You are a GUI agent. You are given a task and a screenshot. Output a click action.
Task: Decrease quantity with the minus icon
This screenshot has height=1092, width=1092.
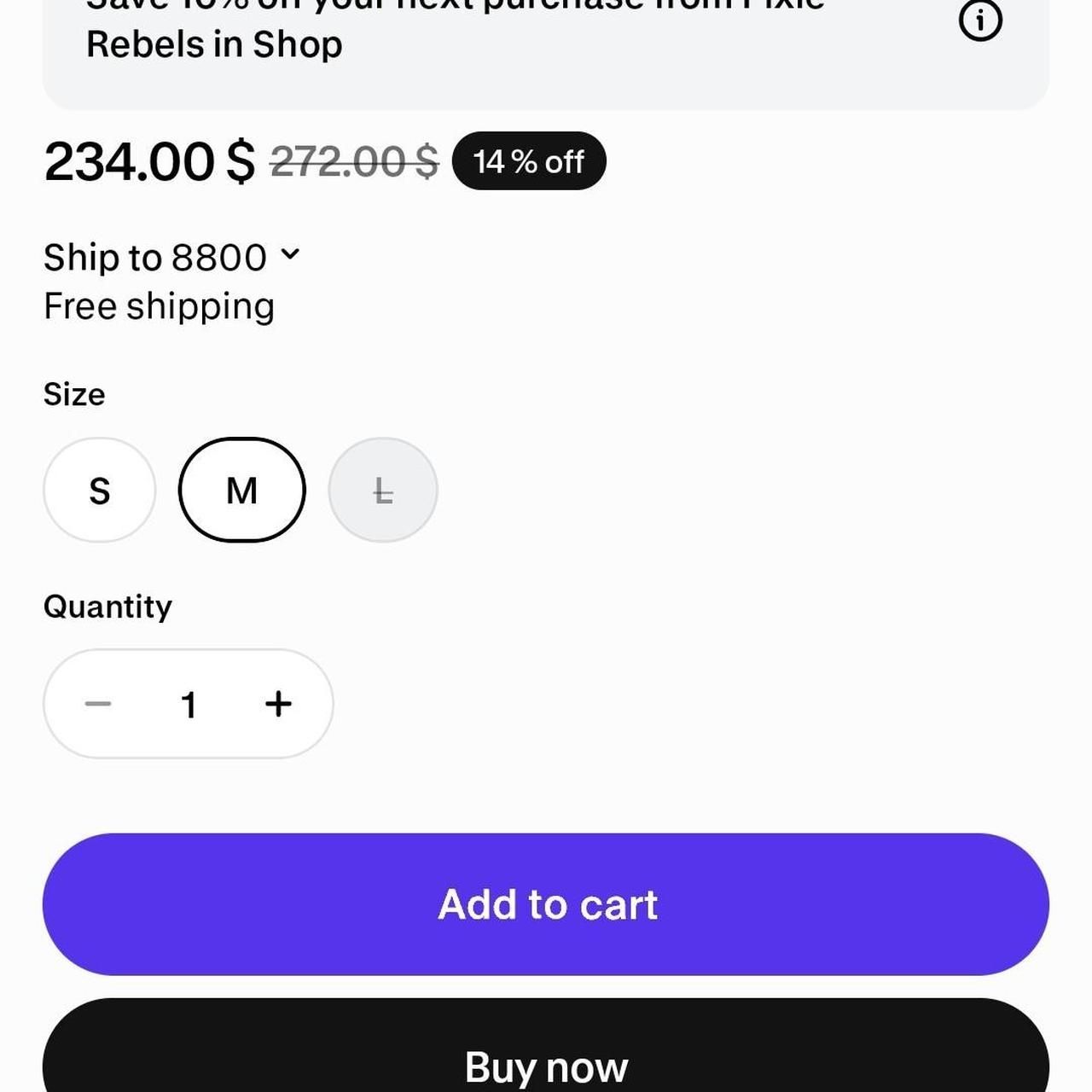pyautogui.click(x=98, y=704)
